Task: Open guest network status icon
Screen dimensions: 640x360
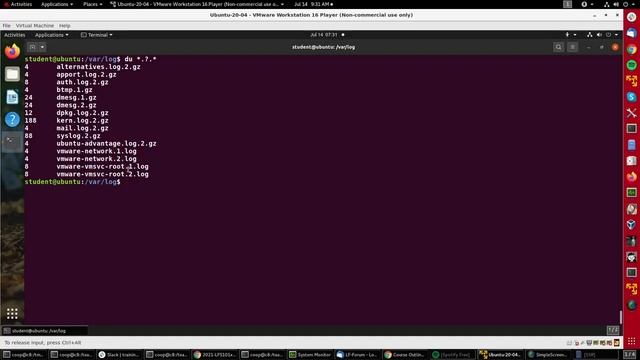Action: pos(589,35)
